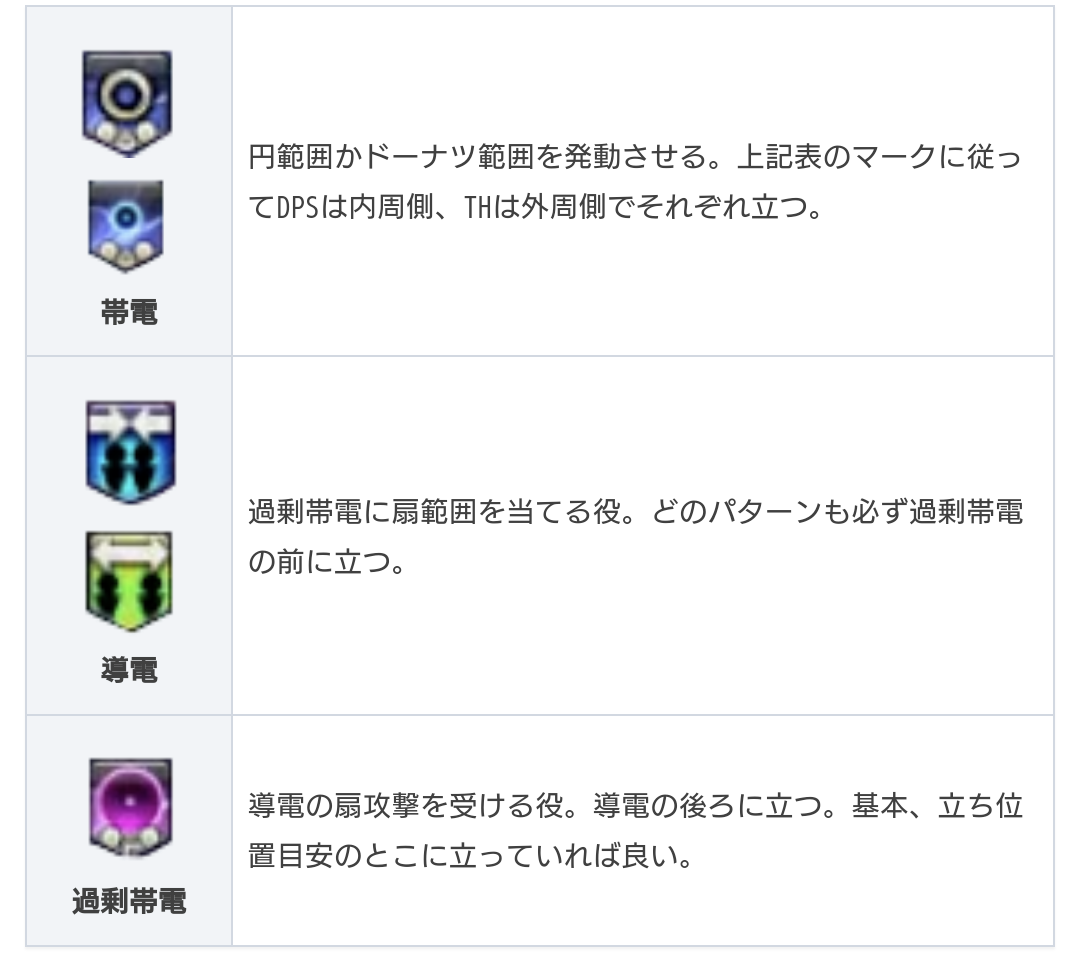
Task: Click the bold 帯電 label under icons
Action: tap(129, 312)
